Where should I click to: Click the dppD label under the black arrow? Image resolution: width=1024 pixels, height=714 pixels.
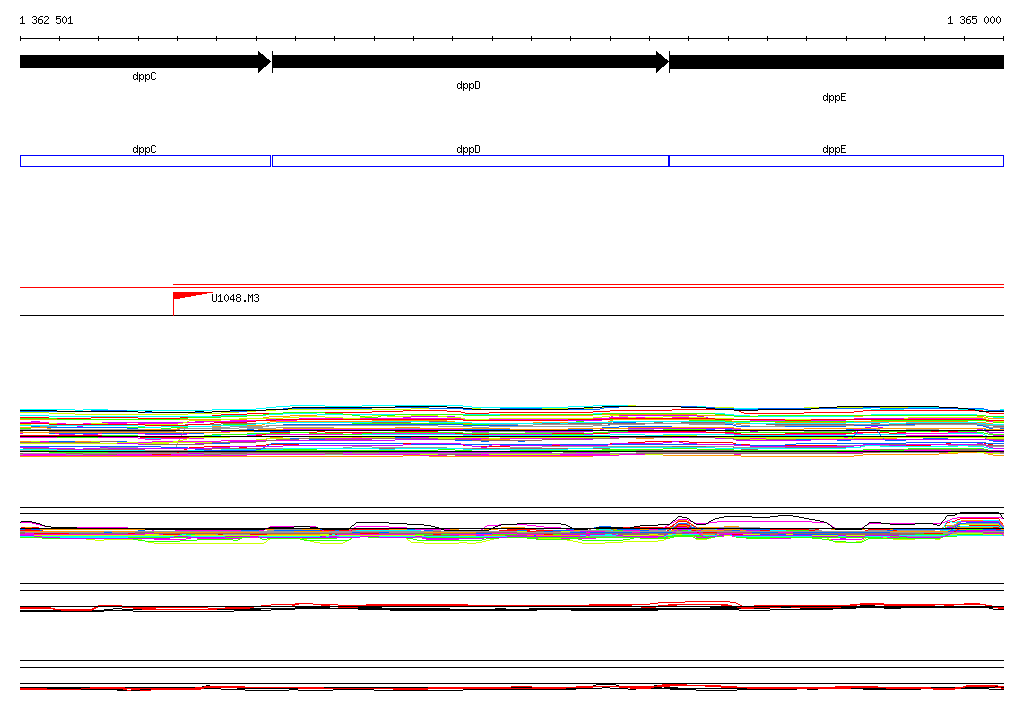tap(468, 86)
